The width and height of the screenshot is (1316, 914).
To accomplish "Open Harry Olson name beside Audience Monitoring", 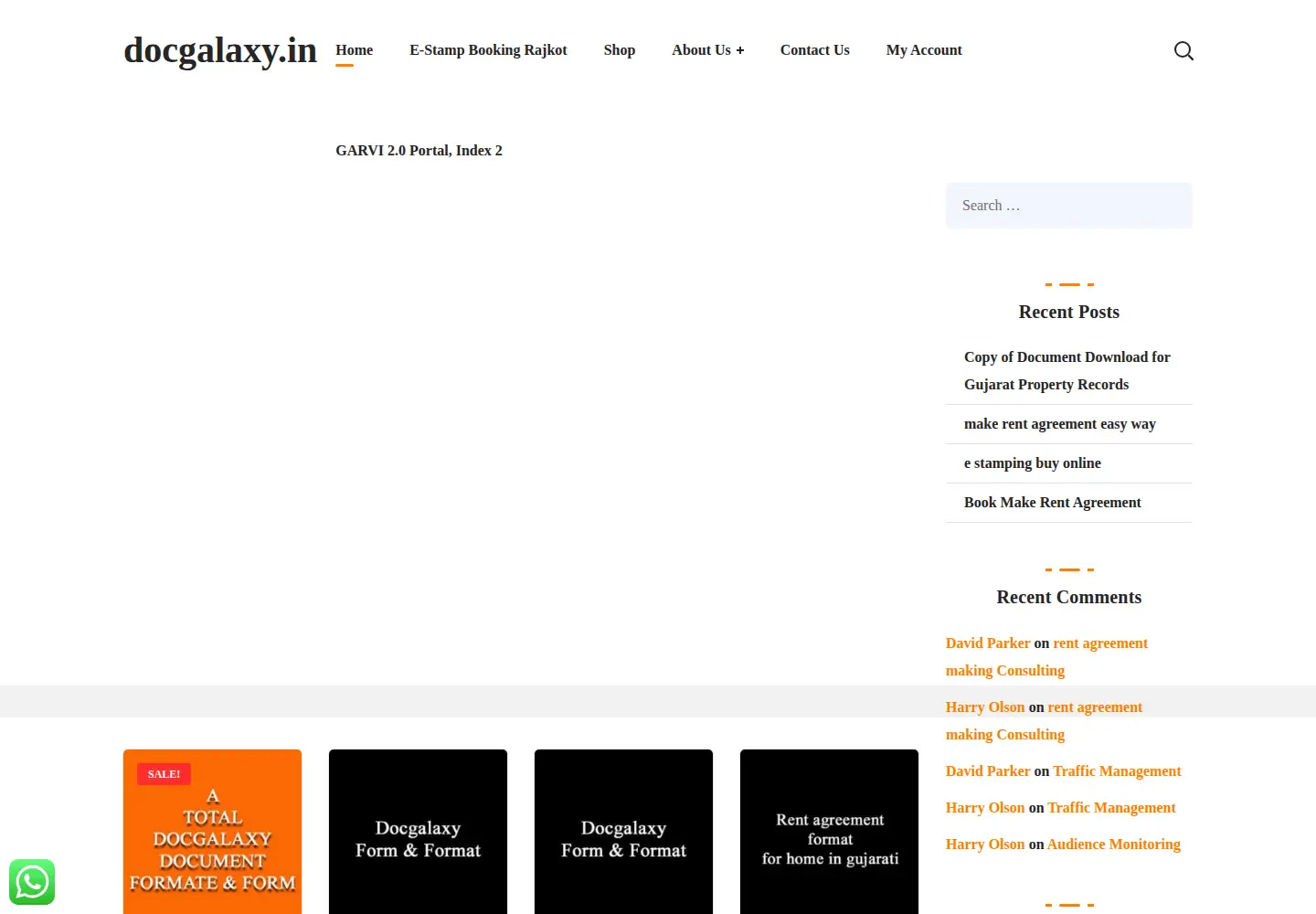I will (984, 845).
